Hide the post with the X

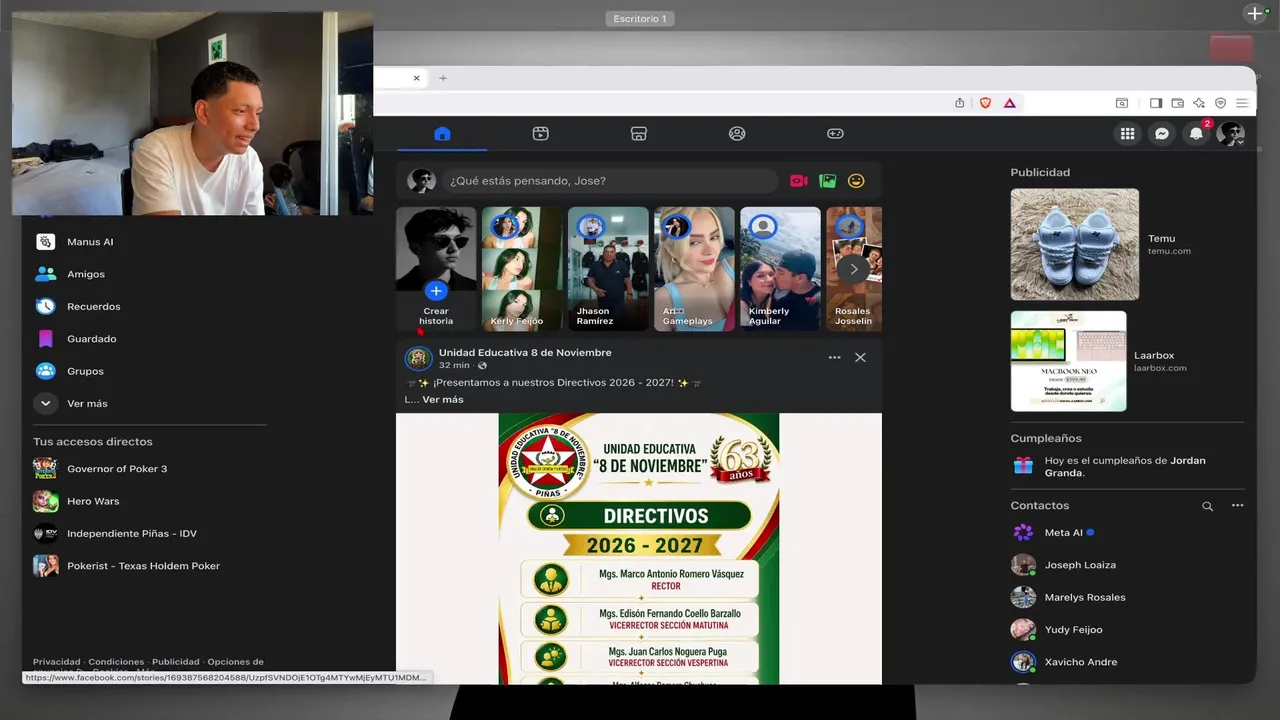[x=860, y=357]
